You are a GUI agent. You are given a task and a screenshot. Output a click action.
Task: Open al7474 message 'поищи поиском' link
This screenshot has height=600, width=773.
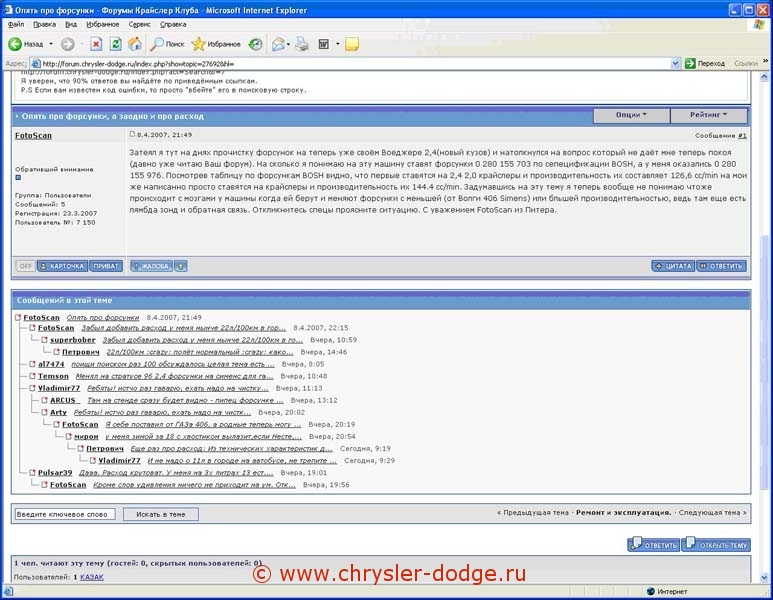173,364
